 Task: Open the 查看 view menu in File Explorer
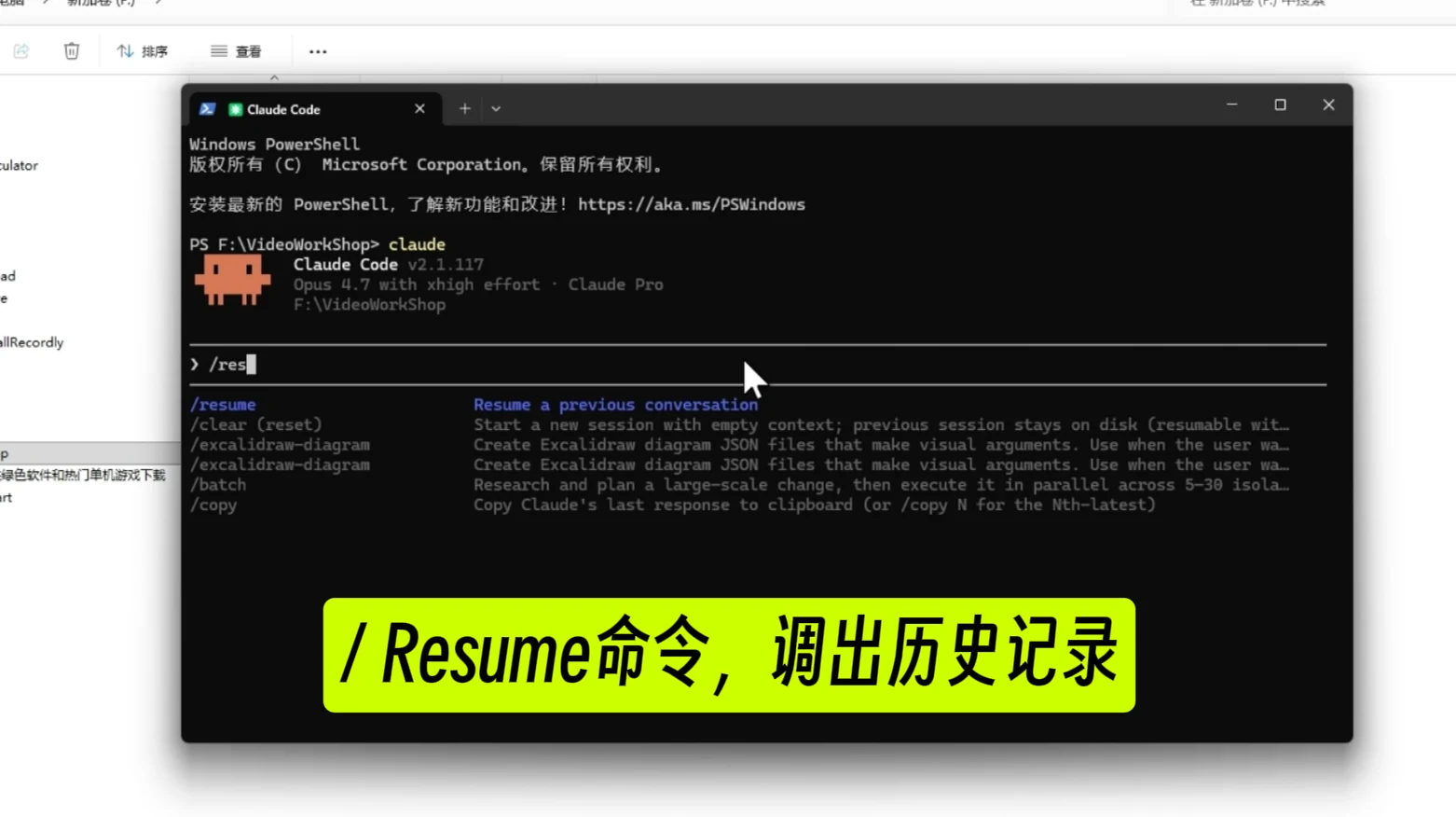point(236,51)
